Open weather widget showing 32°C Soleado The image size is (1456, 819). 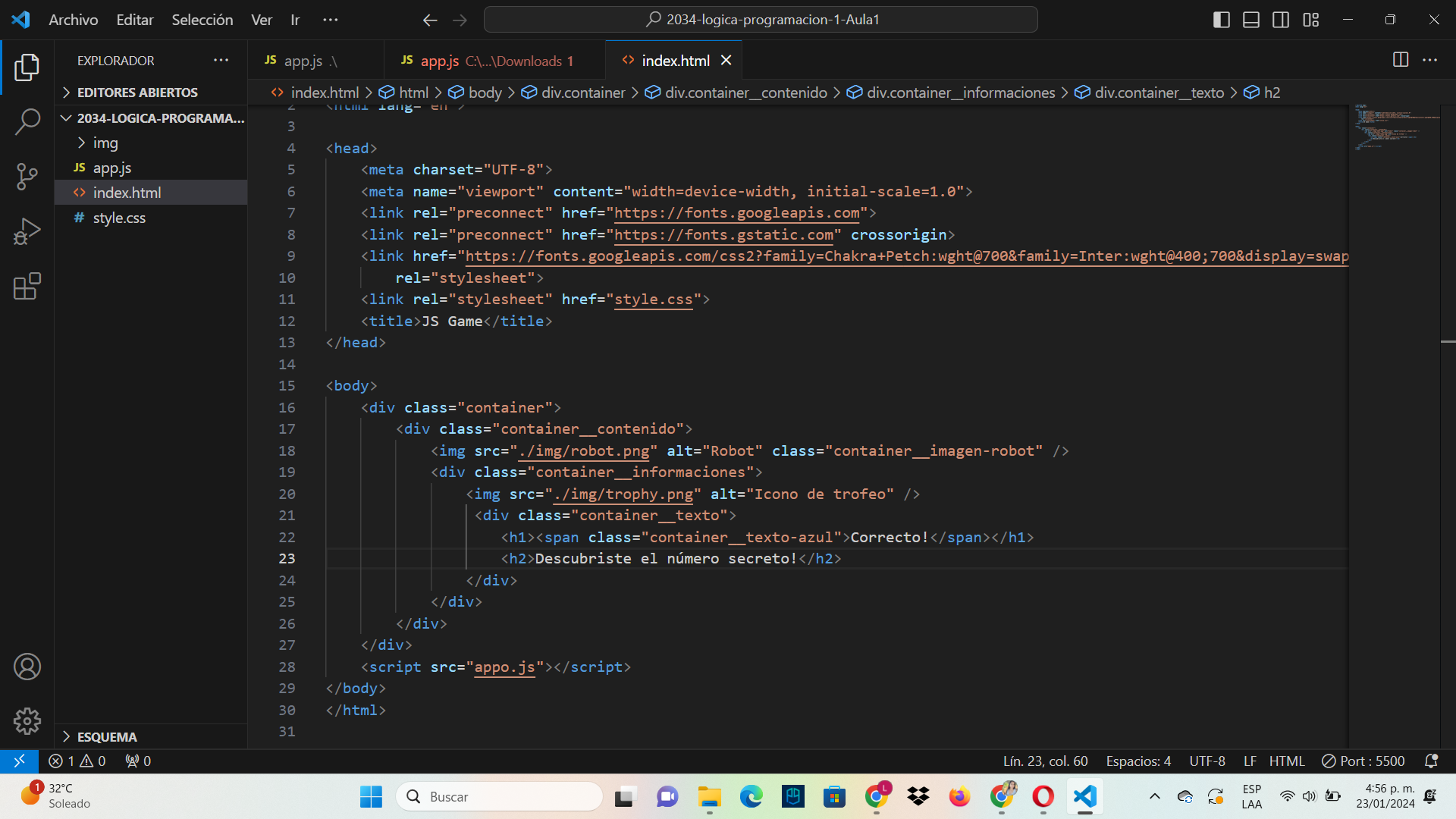(55, 796)
